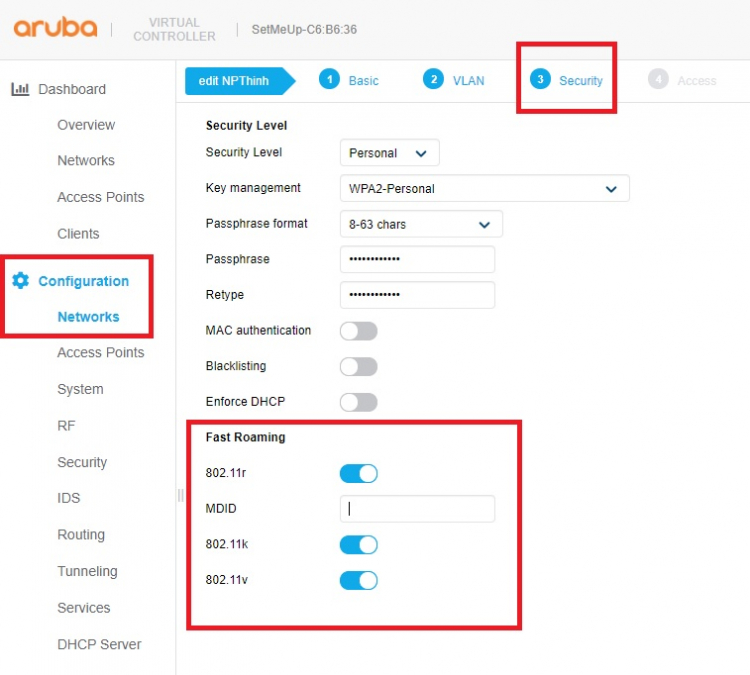This screenshot has width=750, height=675.
Task: Enable MAC authentication toggle
Action: 359,331
